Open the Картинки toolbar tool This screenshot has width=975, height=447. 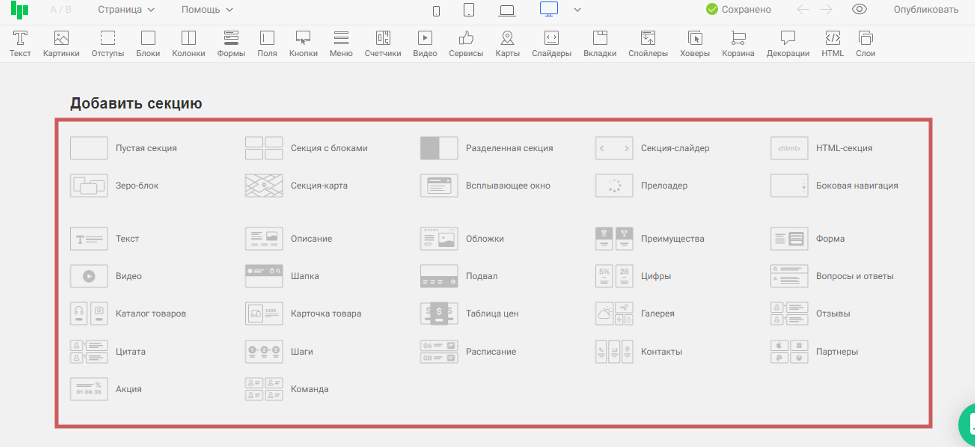61,44
